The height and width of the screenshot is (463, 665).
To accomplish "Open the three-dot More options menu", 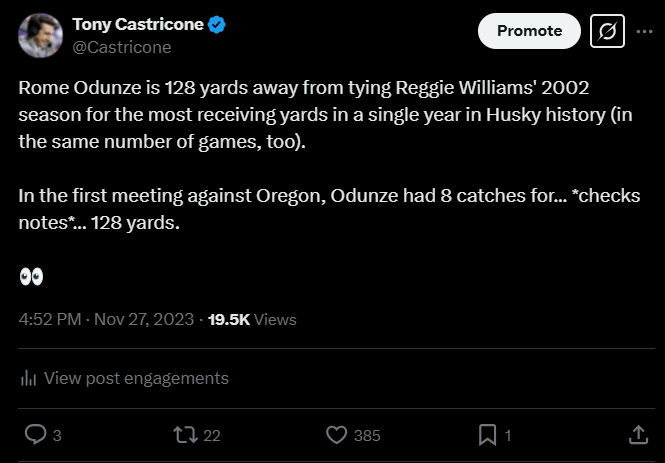I will 644,31.
